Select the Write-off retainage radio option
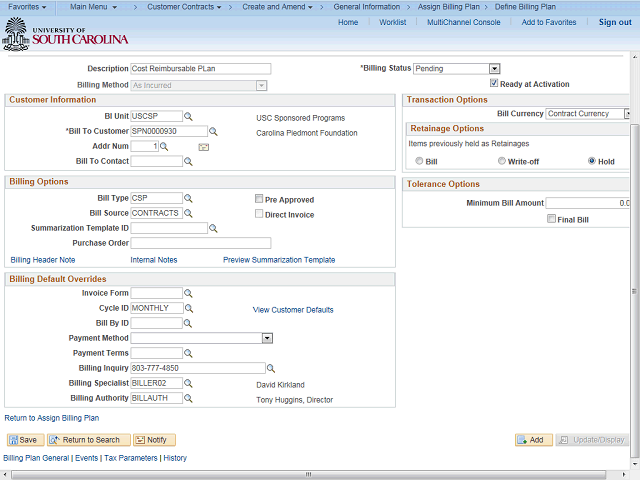Image resolution: width=640 pixels, height=480 pixels. point(502,161)
